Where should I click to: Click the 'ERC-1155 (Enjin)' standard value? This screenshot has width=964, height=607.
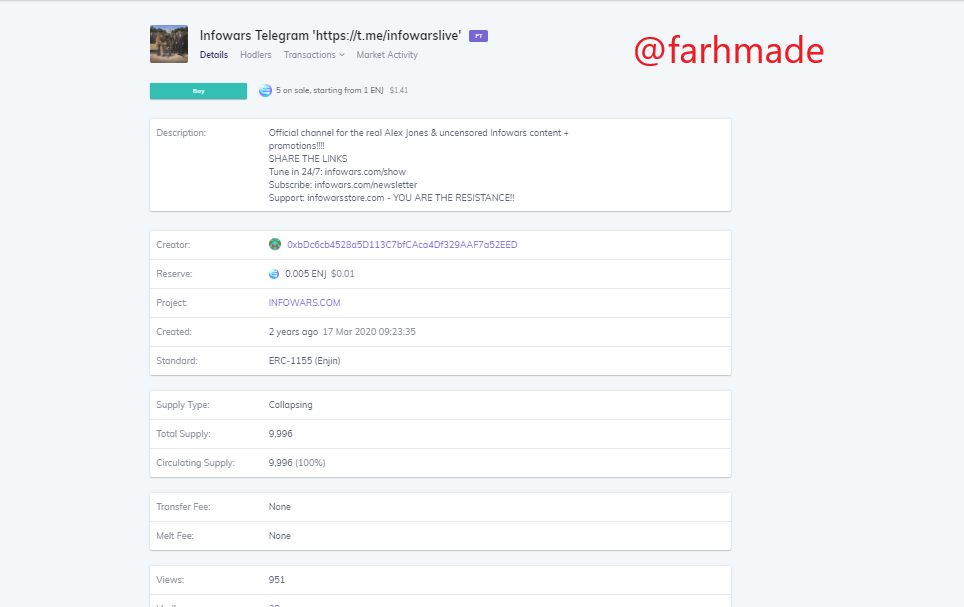pos(304,361)
